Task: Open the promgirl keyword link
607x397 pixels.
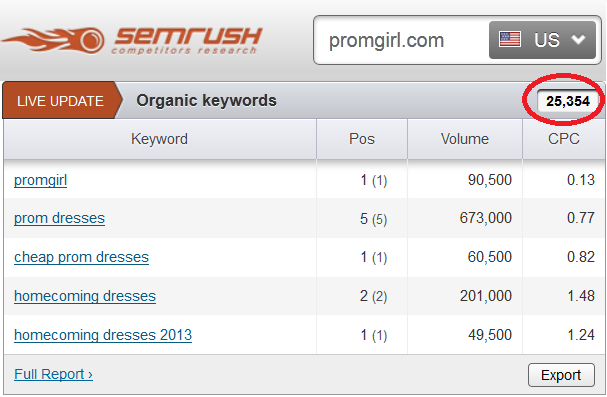Action: click(41, 180)
